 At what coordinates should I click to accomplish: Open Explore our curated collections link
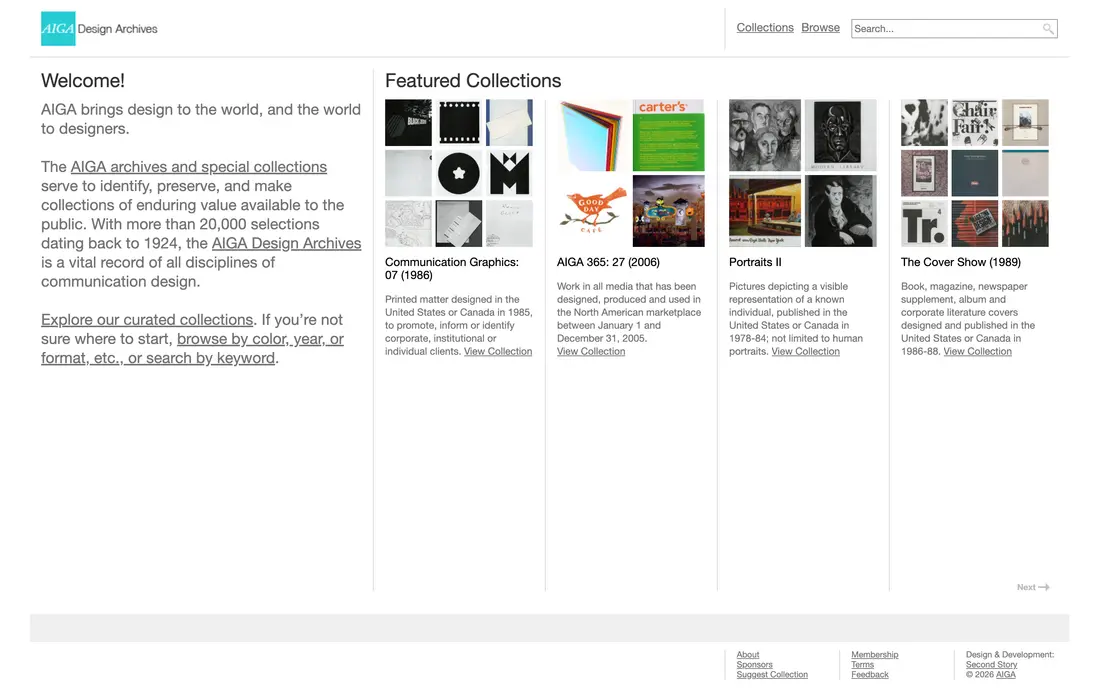click(x=147, y=320)
